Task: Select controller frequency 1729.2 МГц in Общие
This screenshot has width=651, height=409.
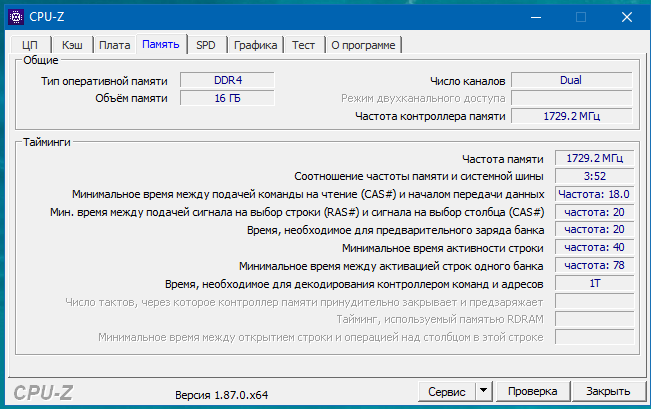Action: [x=571, y=116]
